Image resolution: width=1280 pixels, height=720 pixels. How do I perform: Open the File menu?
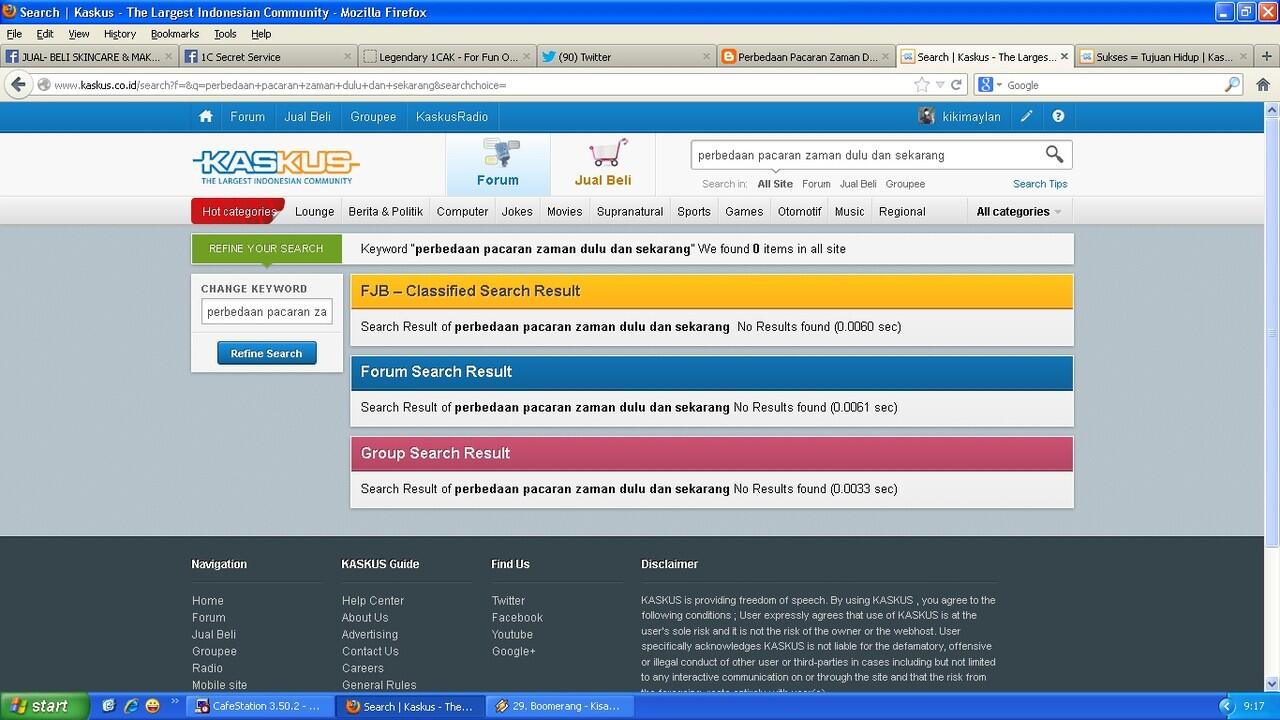coord(14,34)
